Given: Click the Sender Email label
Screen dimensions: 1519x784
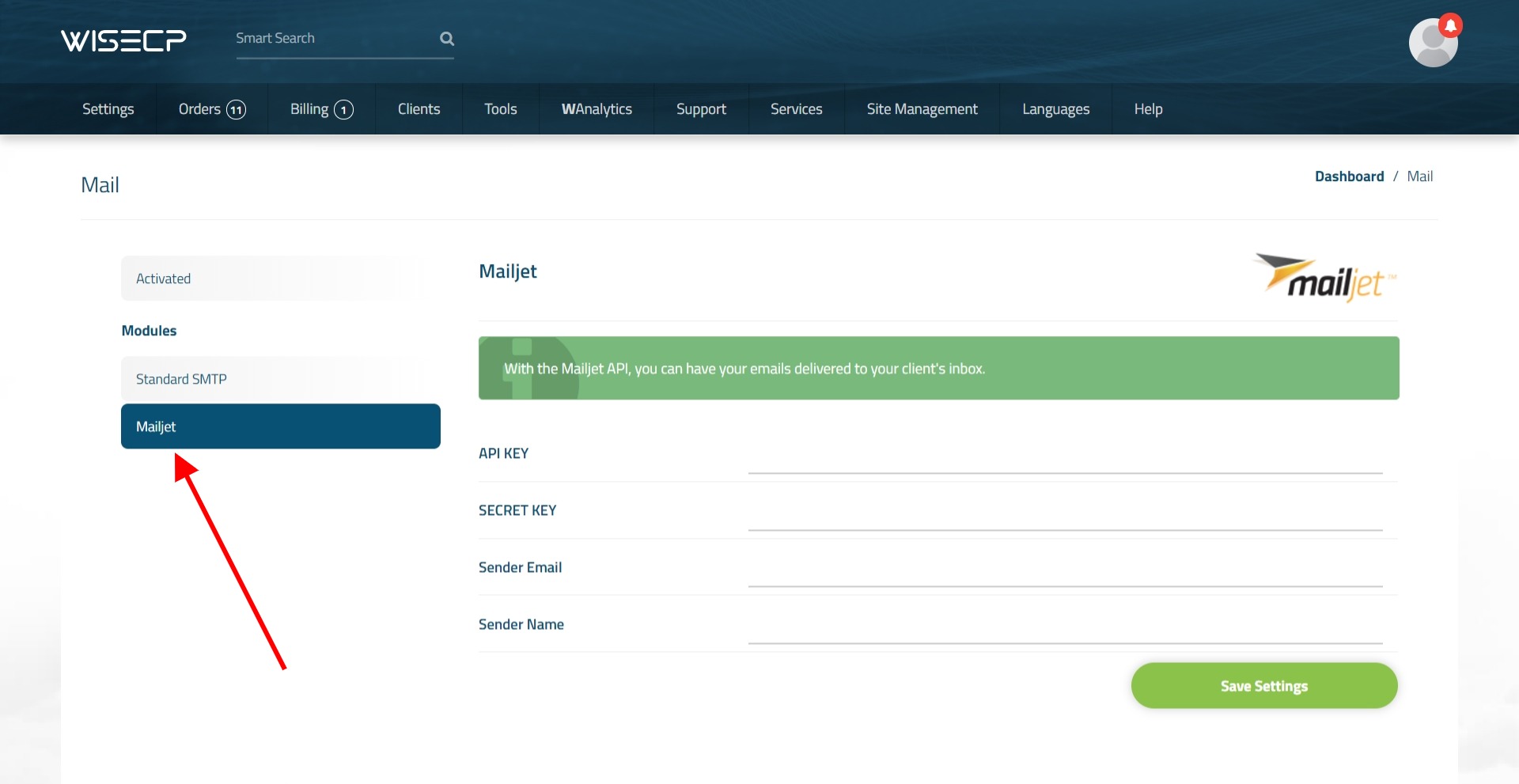Looking at the screenshot, I should click(x=520, y=567).
